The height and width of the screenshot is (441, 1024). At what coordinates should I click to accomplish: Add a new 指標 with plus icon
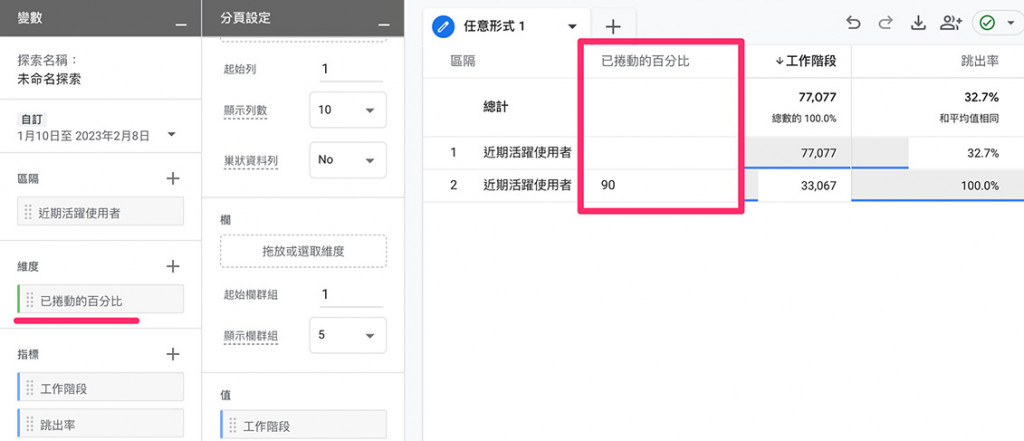(172, 354)
